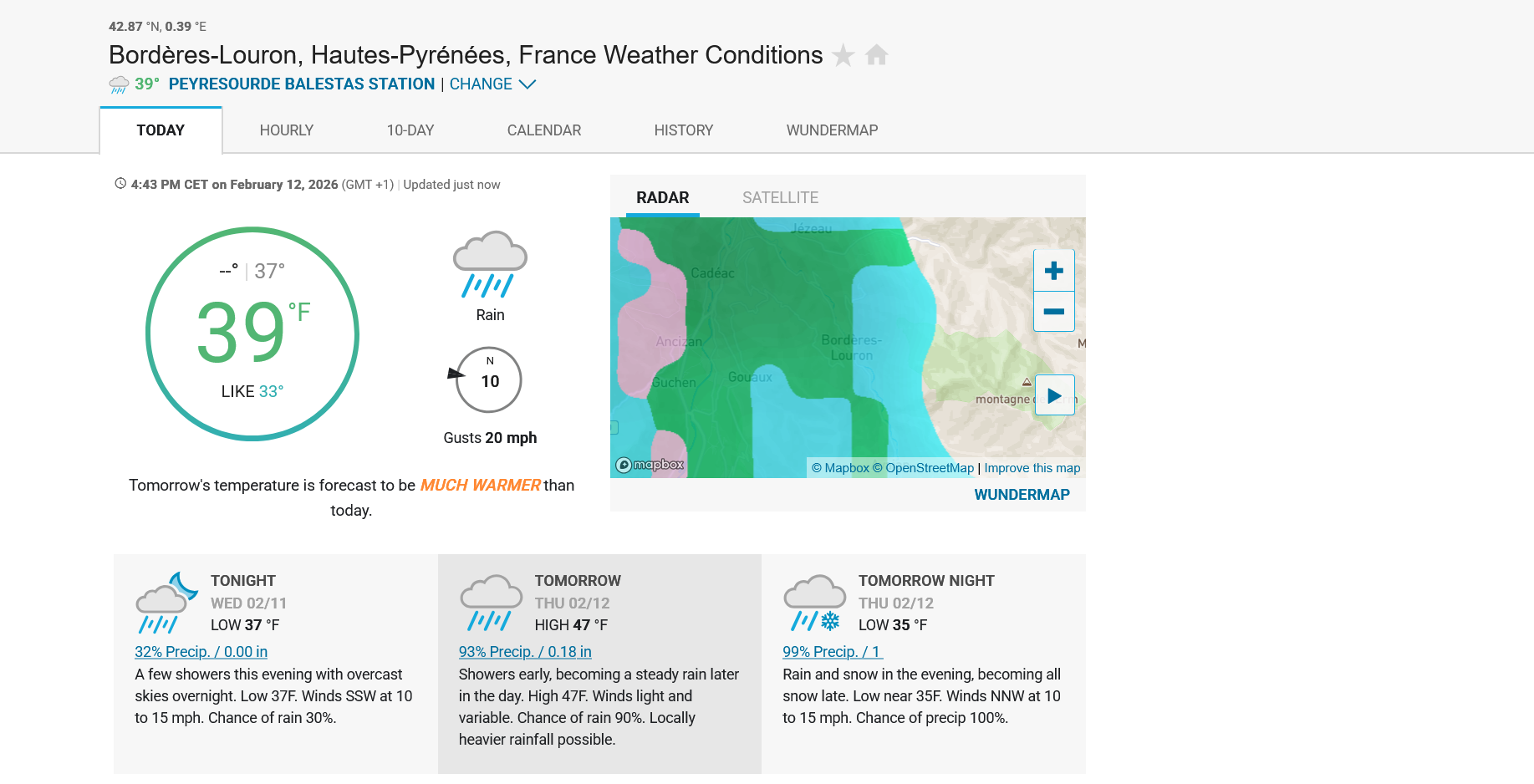Click Peyresourde Balestas Station link
This screenshot has width=1534, height=784.
tap(301, 84)
